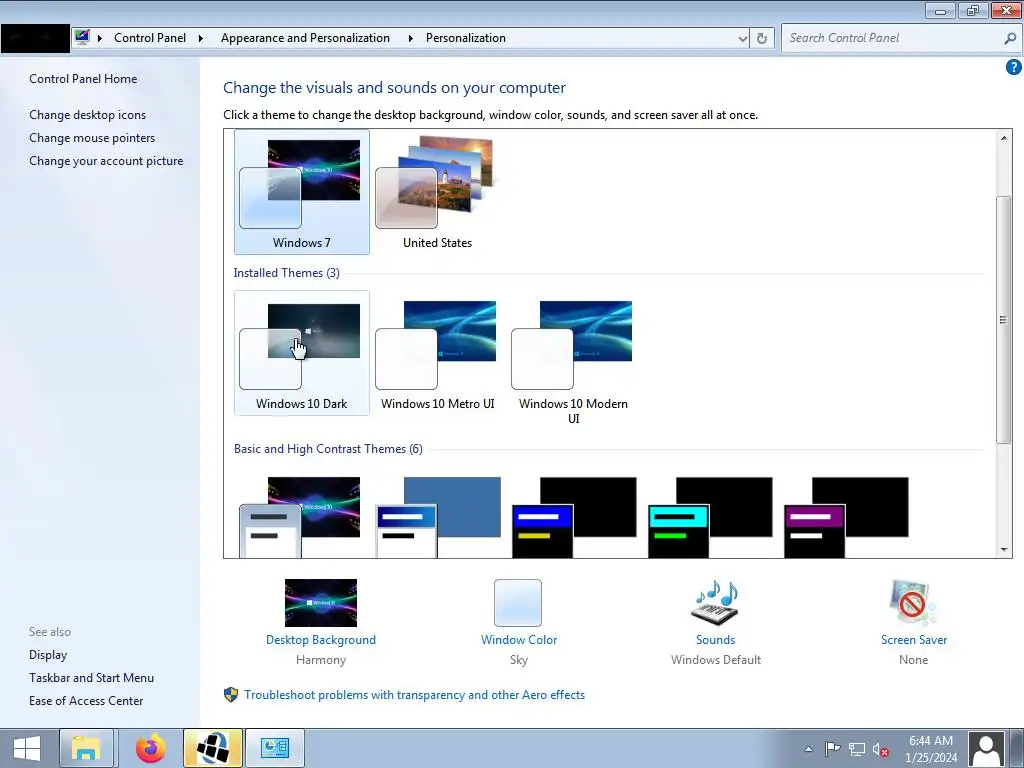Open Ease of Access Center link
The image size is (1024, 768).
[x=86, y=701]
